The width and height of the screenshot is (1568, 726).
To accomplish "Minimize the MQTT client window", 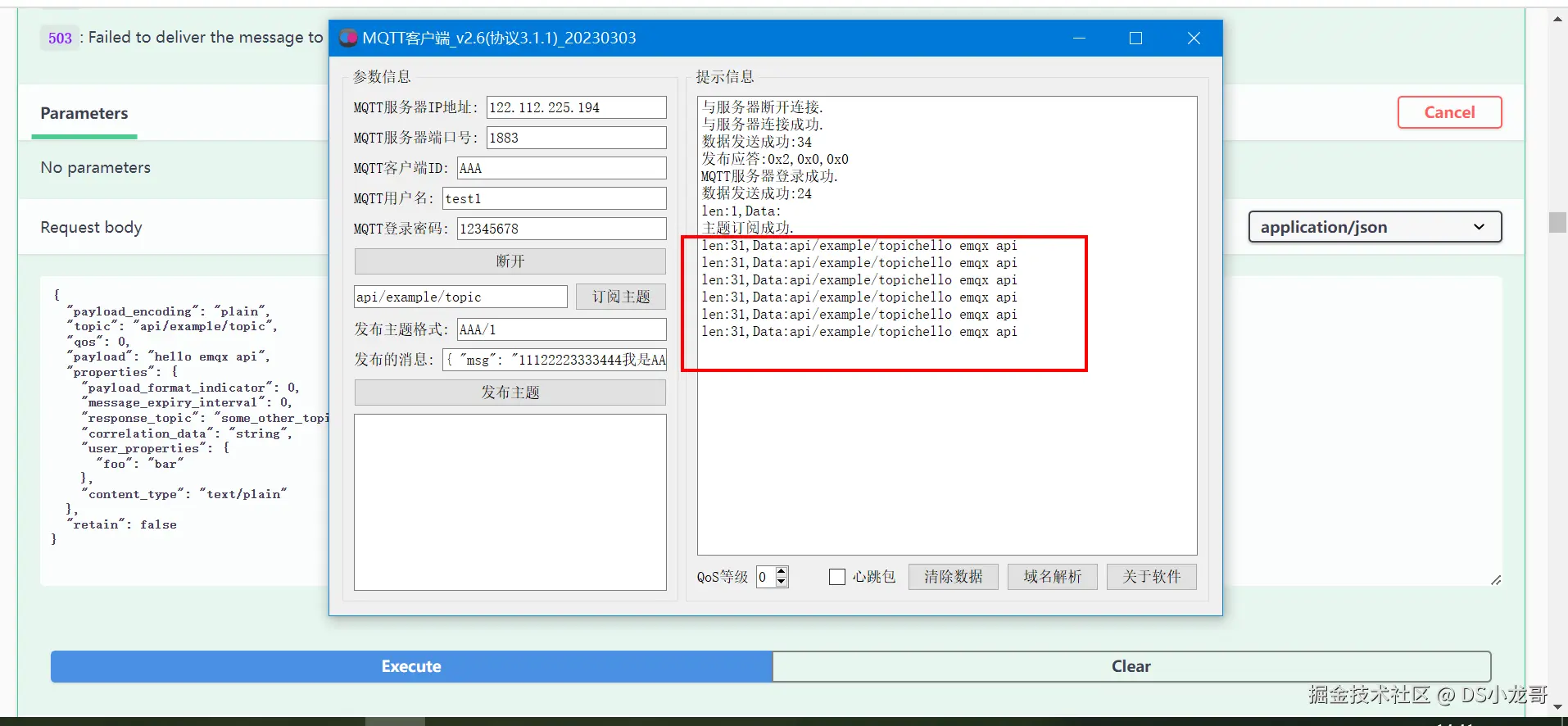I will point(1080,38).
